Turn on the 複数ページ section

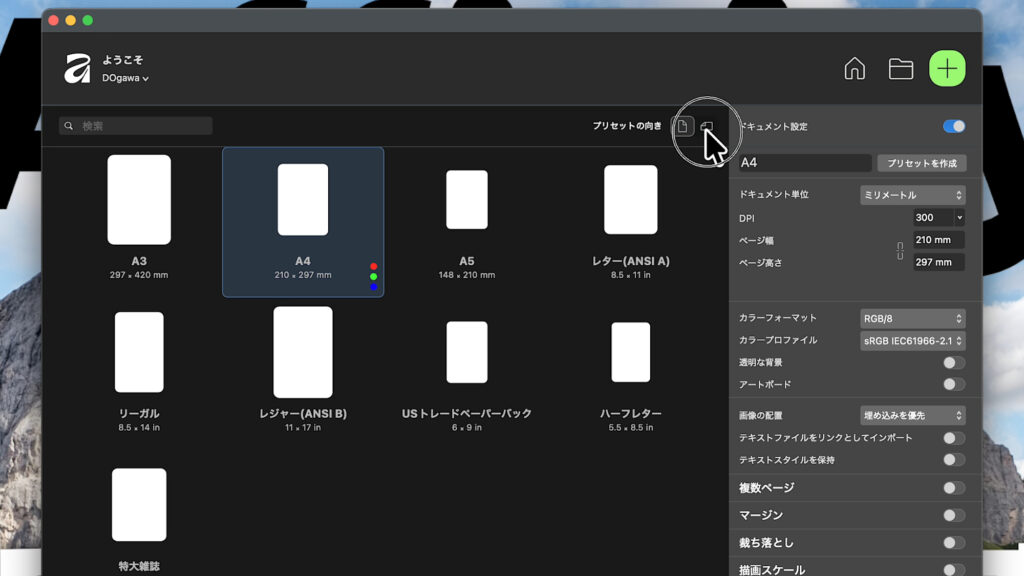tap(954, 488)
